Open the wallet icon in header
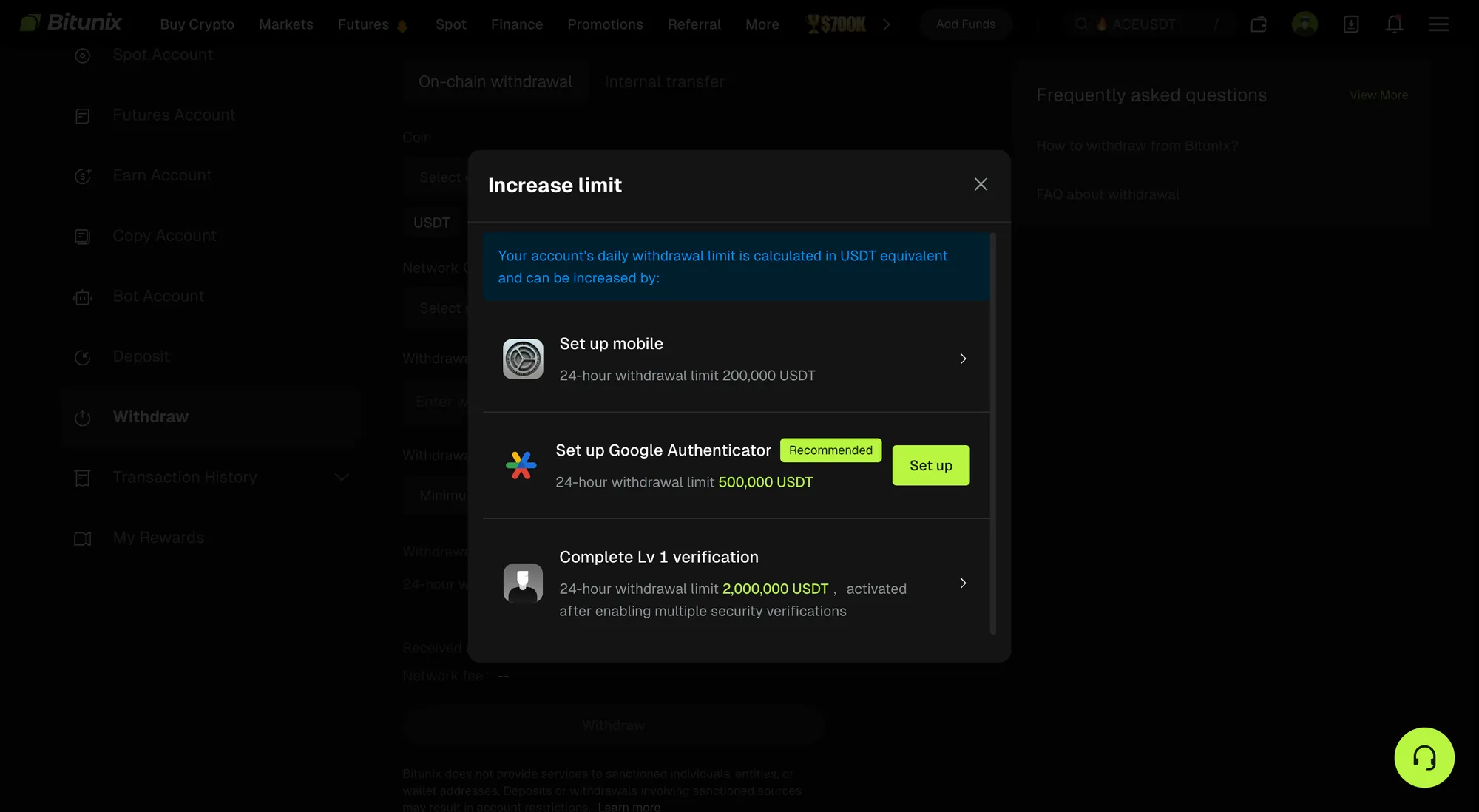The image size is (1479, 812). [x=1259, y=24]
